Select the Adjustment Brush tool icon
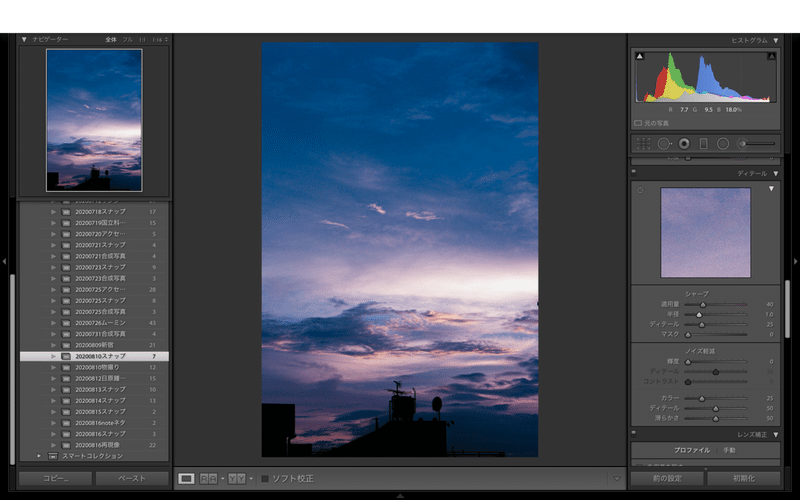800x500 pixels. point(742,144)
